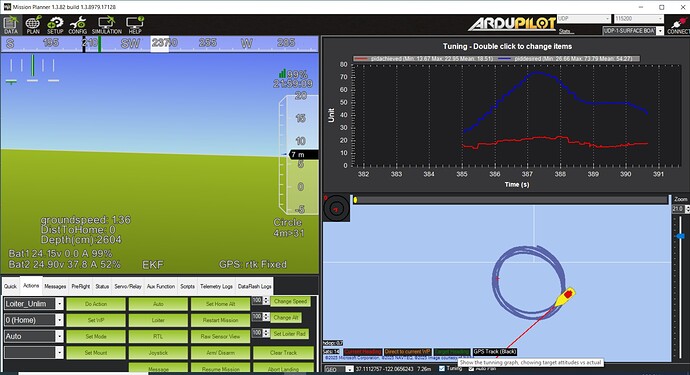Click the Clear Track button

283,353
